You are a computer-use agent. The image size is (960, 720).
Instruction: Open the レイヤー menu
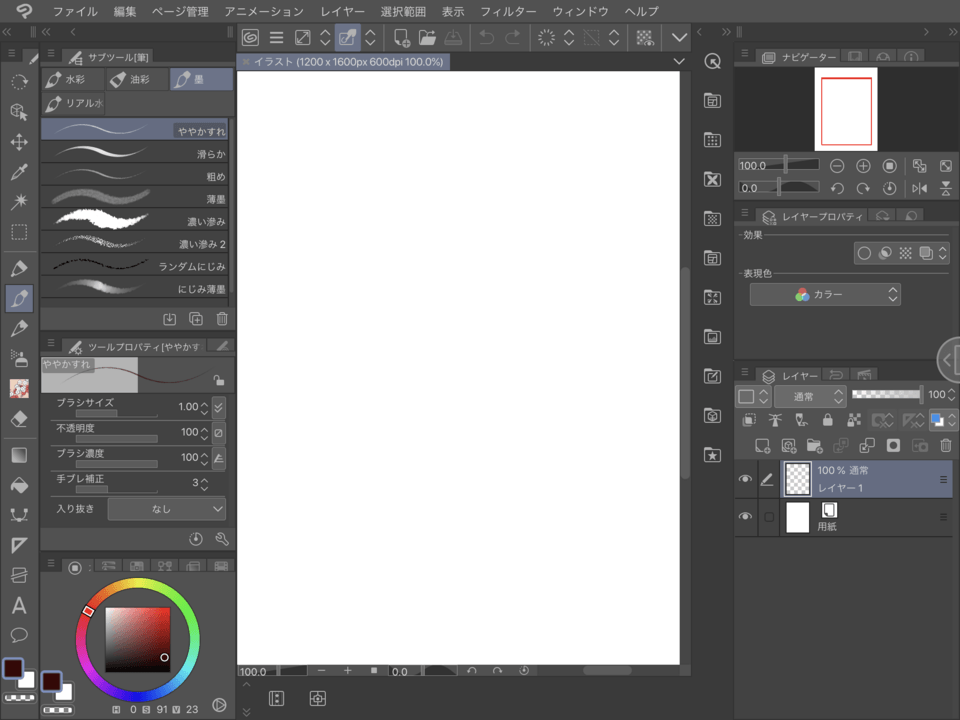342,12
